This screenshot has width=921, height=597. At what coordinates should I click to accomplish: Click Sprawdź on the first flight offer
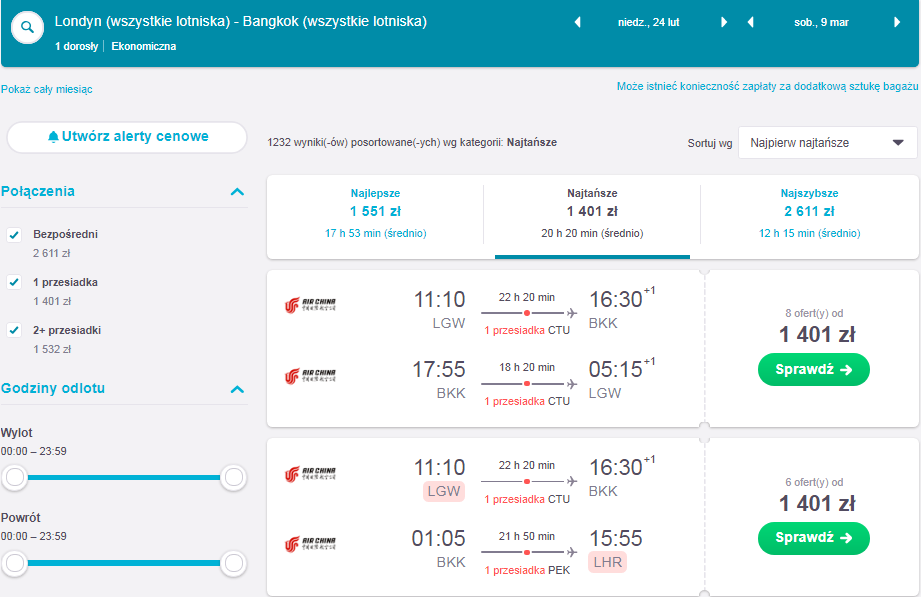(x=814, y=370)
